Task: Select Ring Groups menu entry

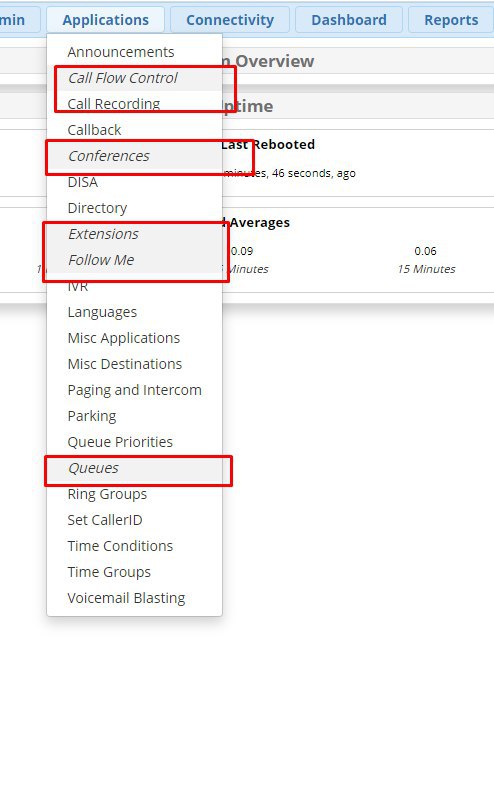Action: click(134, 494)
